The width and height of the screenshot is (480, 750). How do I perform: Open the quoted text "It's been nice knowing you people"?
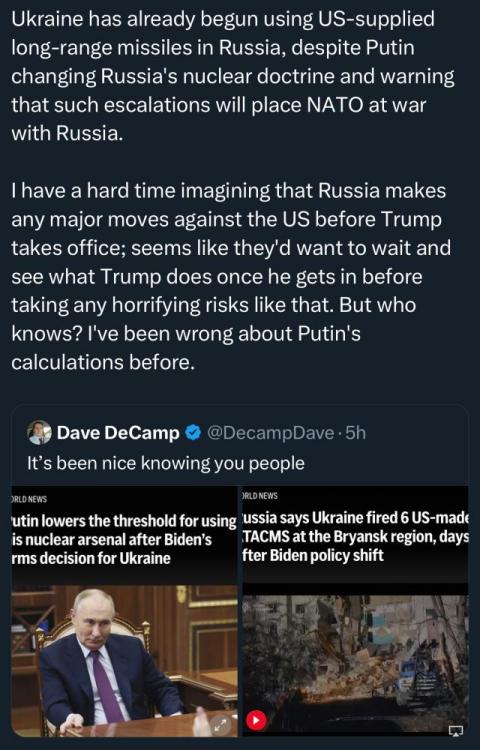click(x=165, y=463)
